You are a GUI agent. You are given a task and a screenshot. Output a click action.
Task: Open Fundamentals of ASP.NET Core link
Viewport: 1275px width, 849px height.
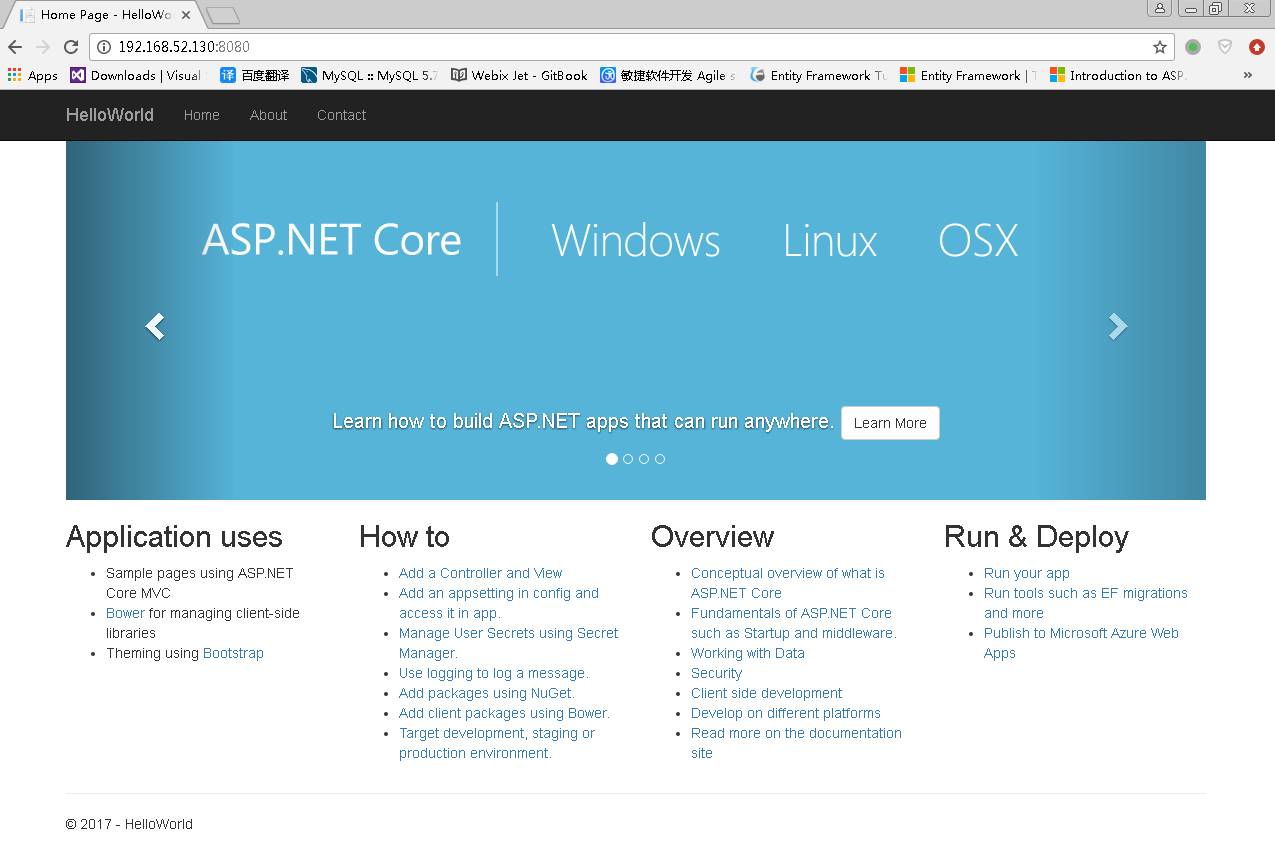[x=794, y=623]
